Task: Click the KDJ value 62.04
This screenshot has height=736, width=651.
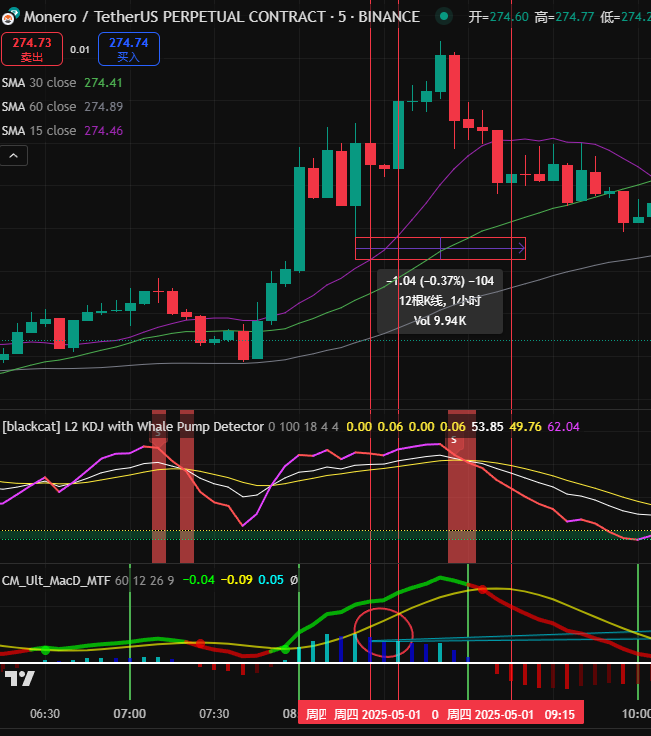Action: tap(563, 427)
